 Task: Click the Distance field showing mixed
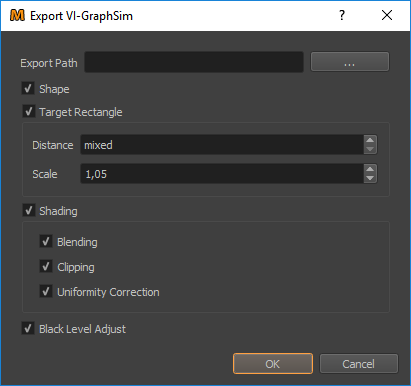tap(222, 145)
